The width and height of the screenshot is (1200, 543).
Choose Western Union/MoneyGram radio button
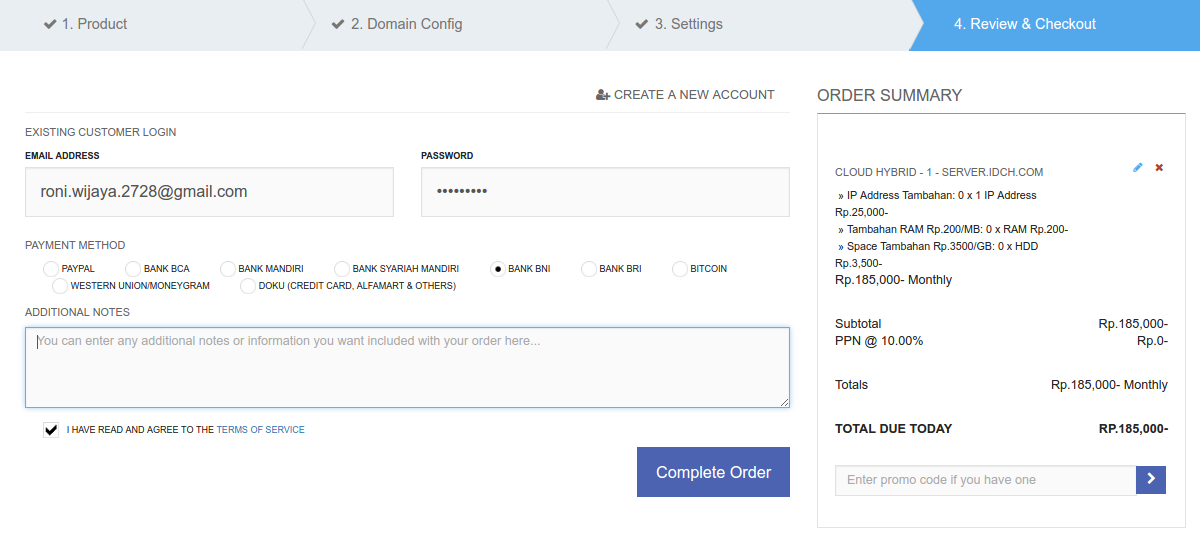pyautogui.click(x=60, y=286)
